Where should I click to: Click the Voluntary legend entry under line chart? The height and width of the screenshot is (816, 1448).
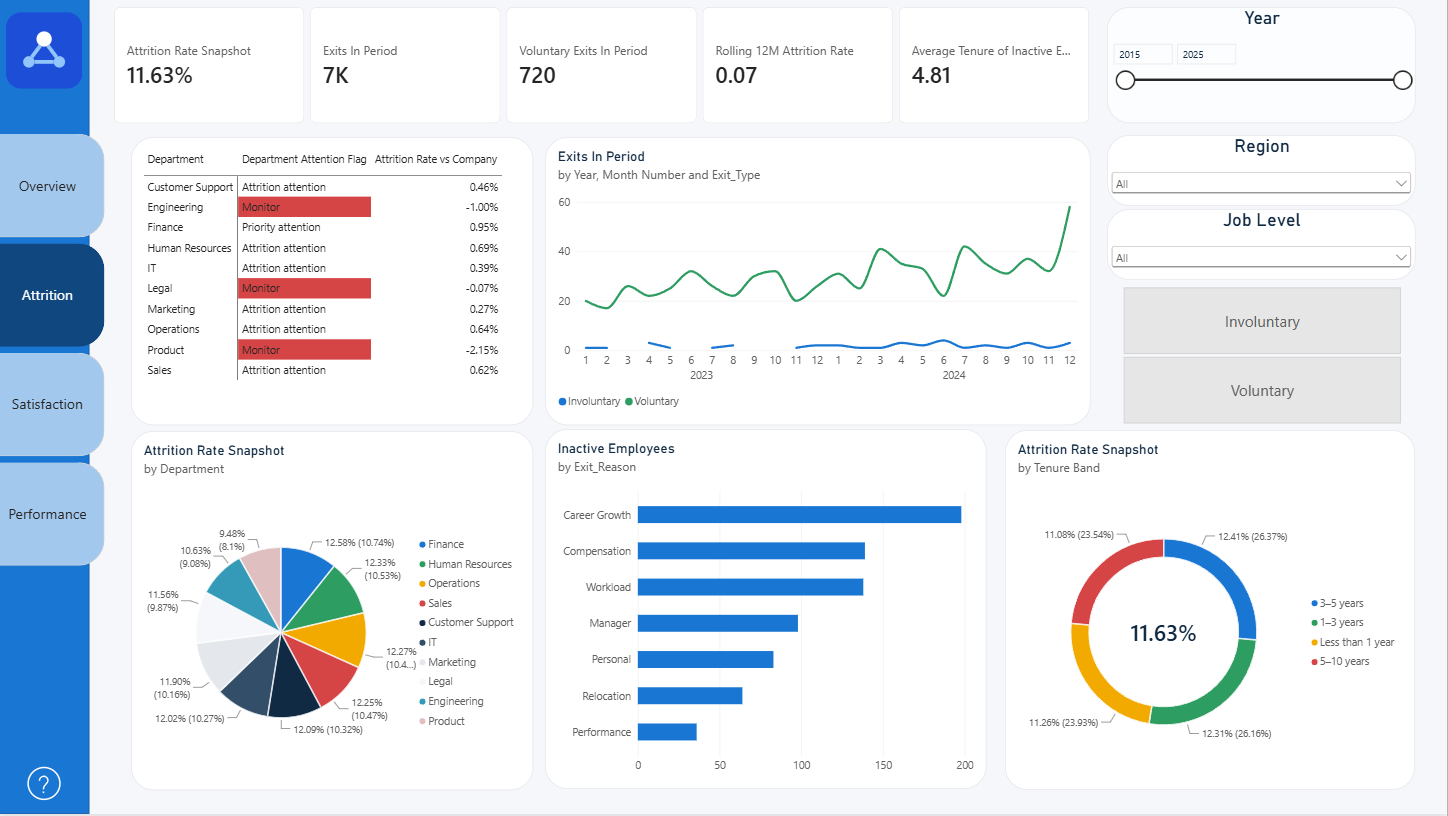coord(652,401)
